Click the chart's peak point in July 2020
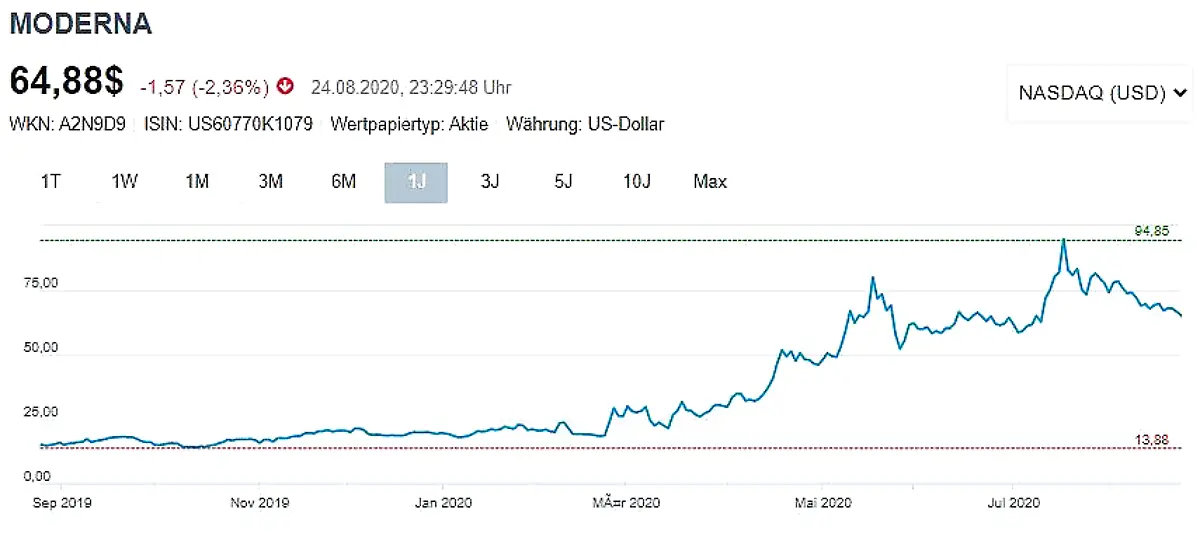 (1063, 240)
